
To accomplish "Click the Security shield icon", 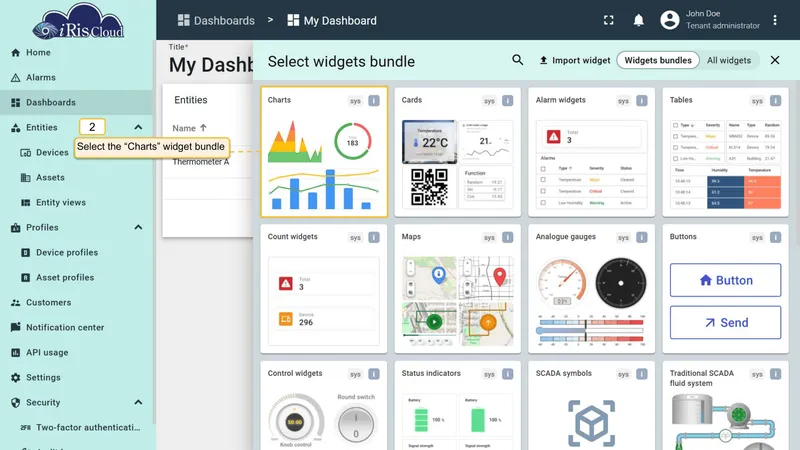I will (15, 403).
